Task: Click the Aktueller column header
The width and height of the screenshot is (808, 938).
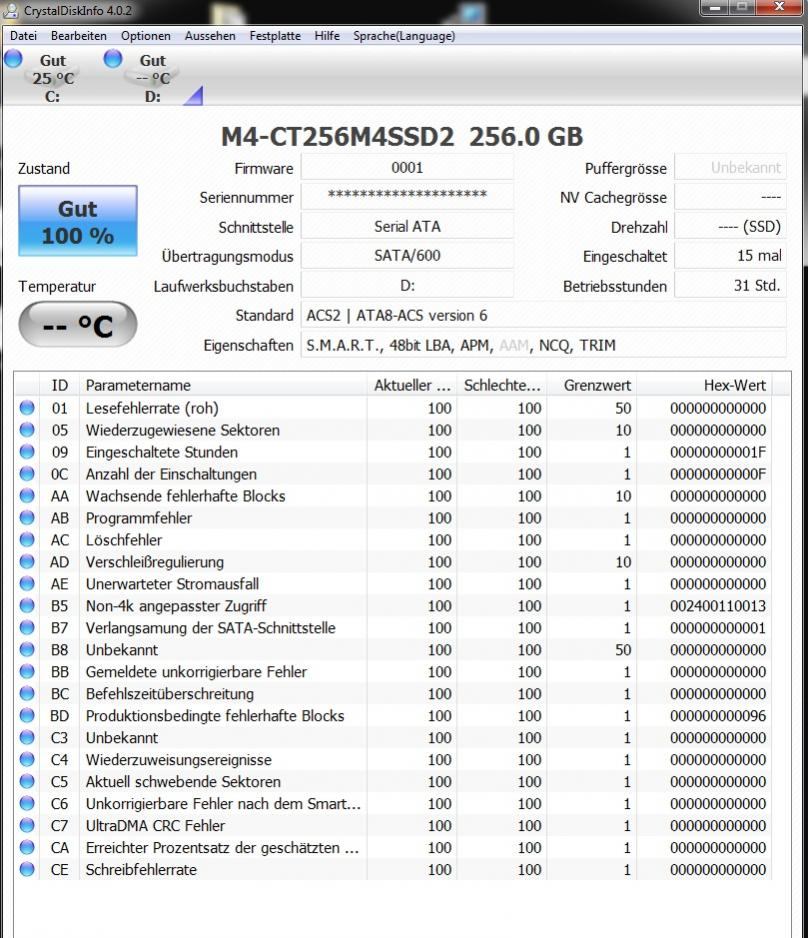Action: click(x=412, y=385)
